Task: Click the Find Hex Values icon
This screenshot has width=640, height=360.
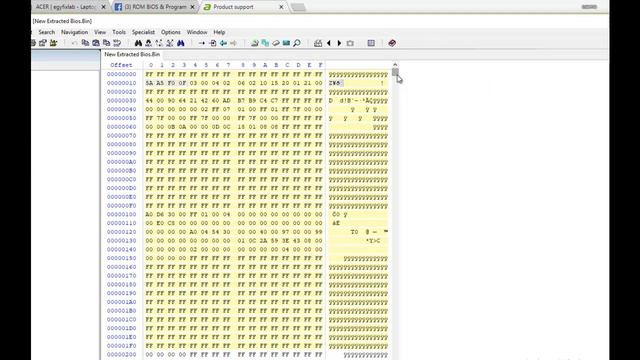Action: pyautogui.click(x=149, y=43)
